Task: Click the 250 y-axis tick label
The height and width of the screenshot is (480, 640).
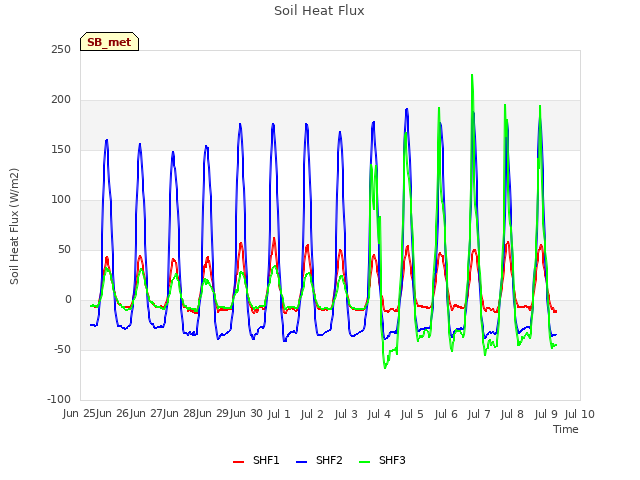Action: click(61, 50)
